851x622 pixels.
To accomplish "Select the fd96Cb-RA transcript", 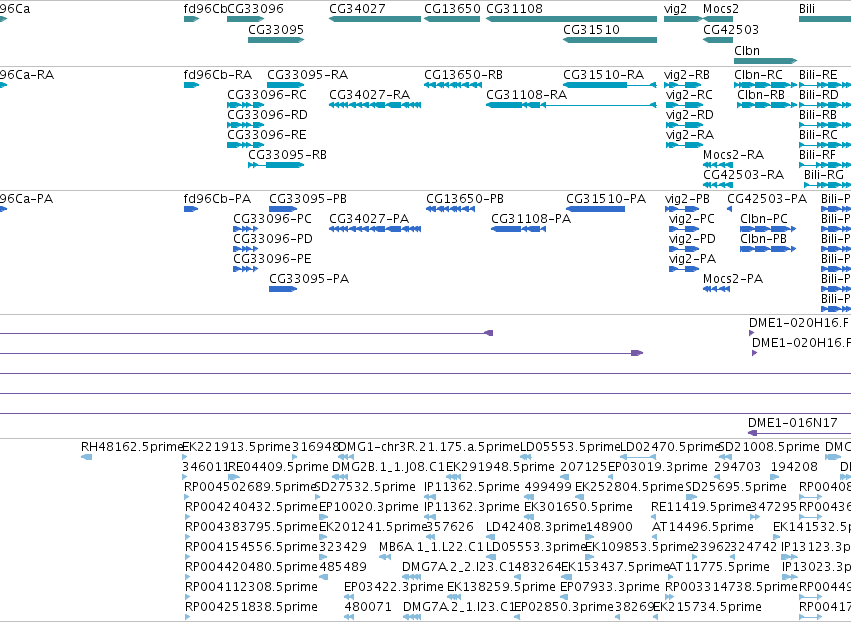I will (x=191, y=85).
